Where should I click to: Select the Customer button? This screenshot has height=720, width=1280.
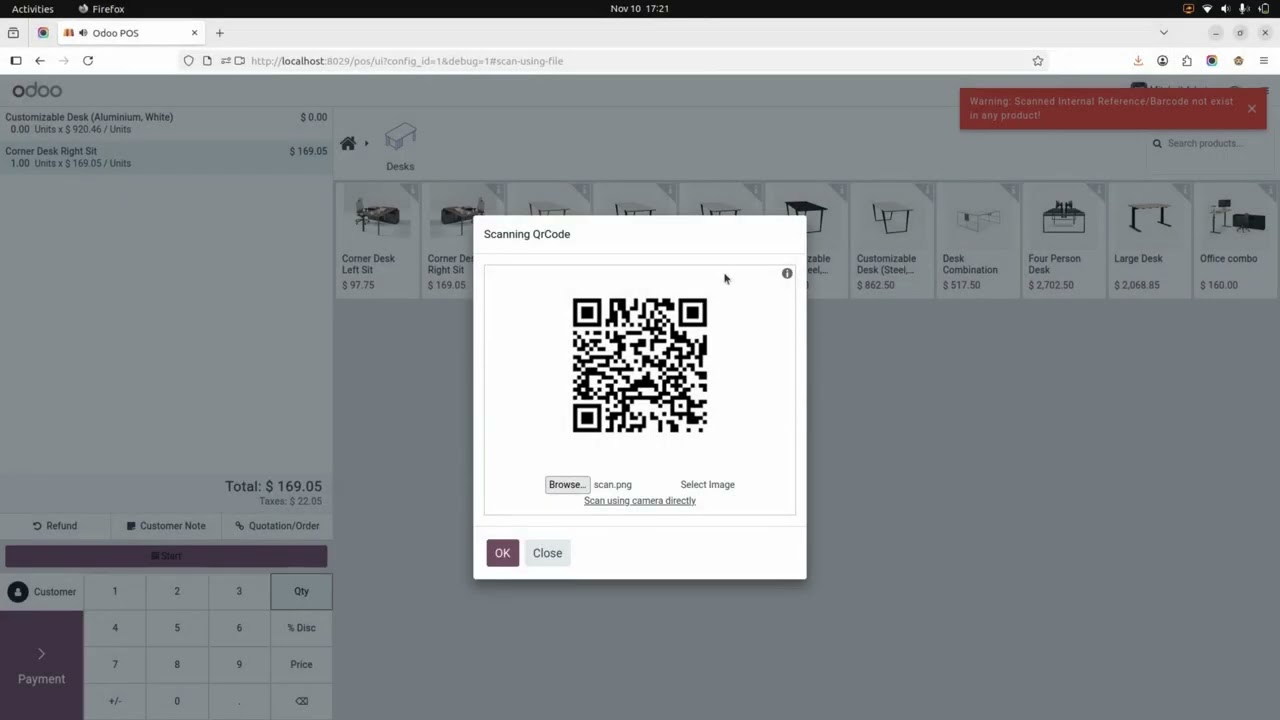pyautogui.click(x=42, y=592)
